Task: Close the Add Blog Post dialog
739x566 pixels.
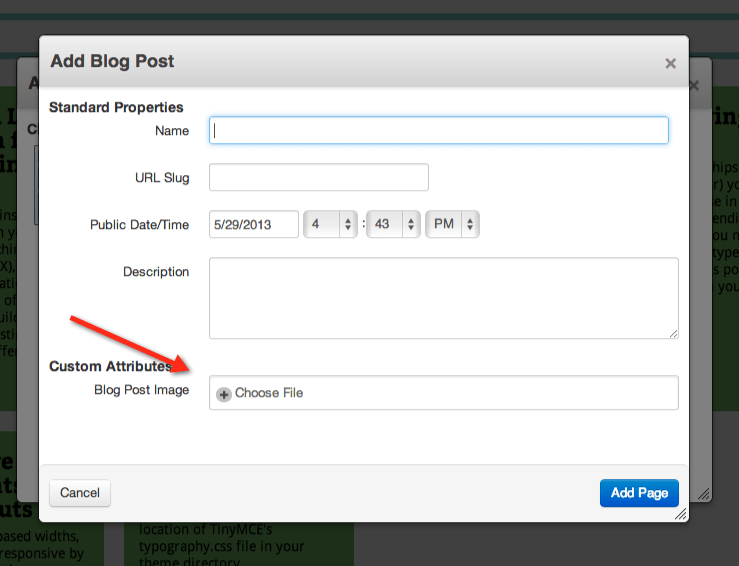Action: coord(670,63)
